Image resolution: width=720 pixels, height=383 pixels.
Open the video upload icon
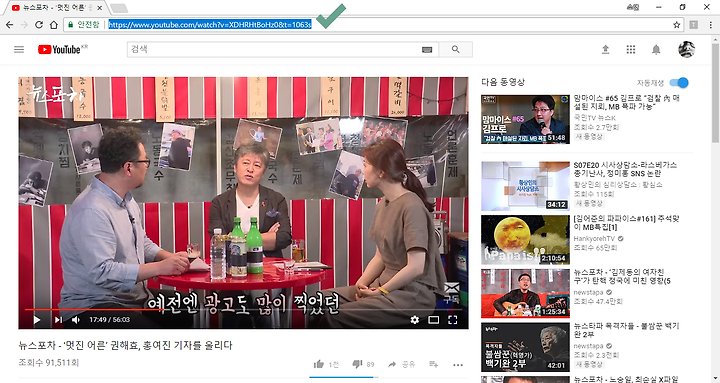(x=606, y=49)
